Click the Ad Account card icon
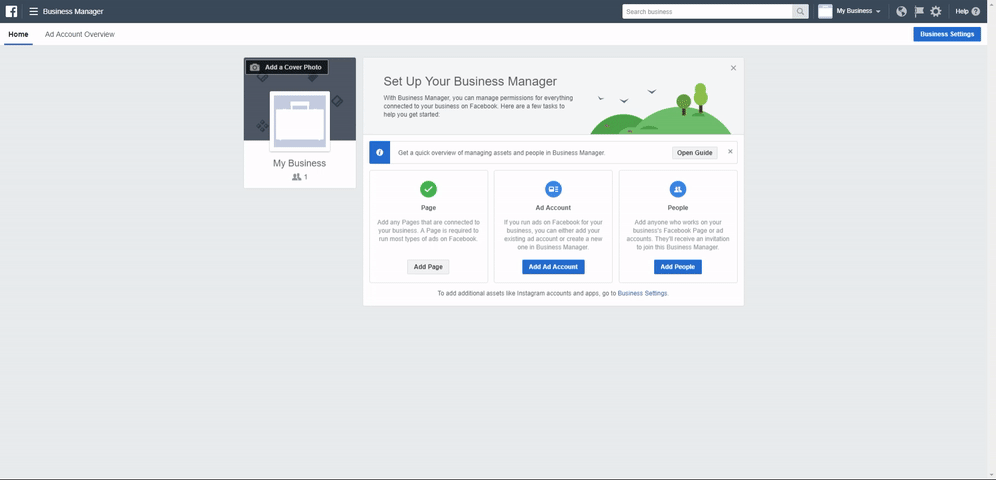 [553, 189]
